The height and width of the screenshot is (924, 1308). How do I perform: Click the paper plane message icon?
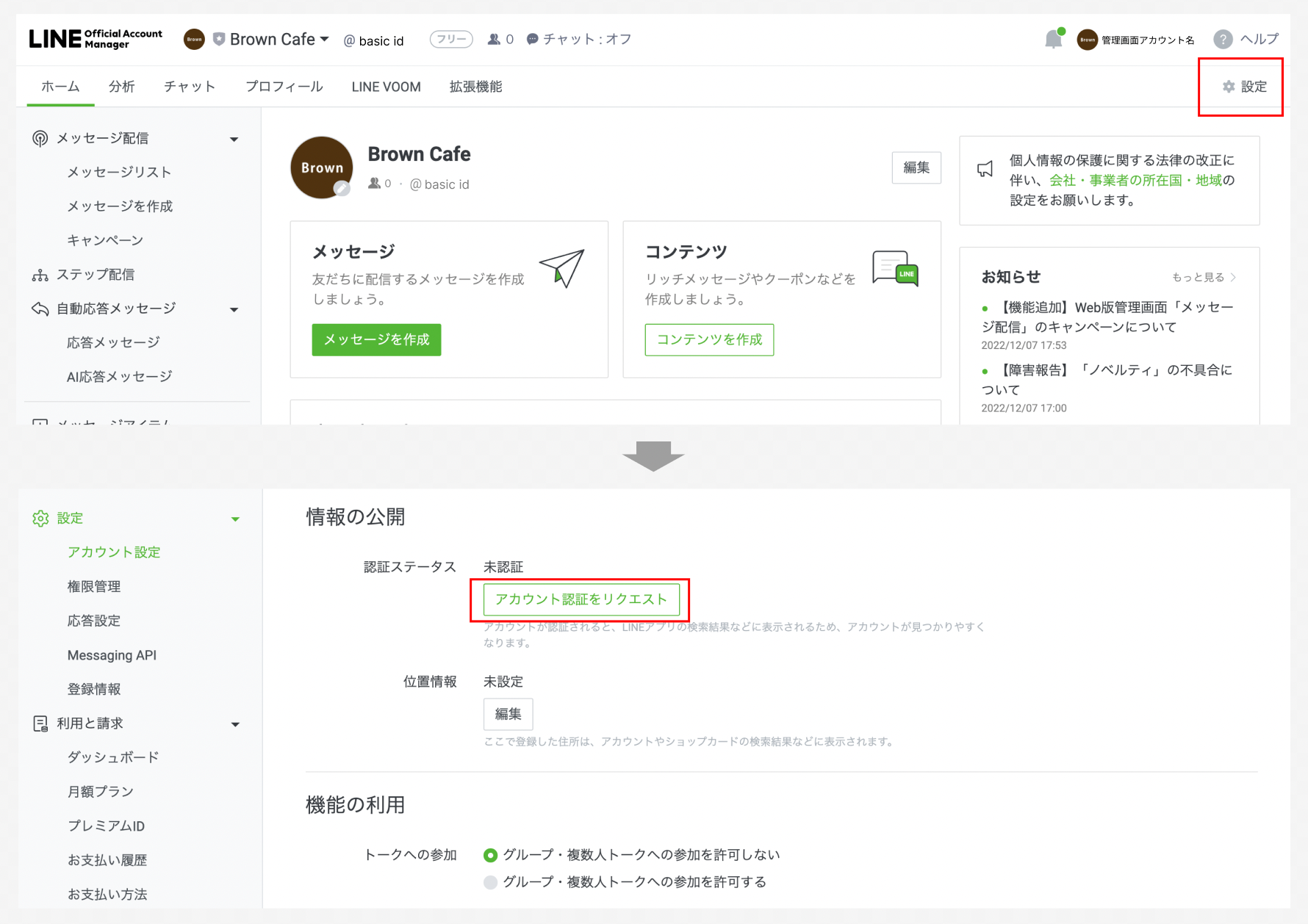(x=562, y=268)
